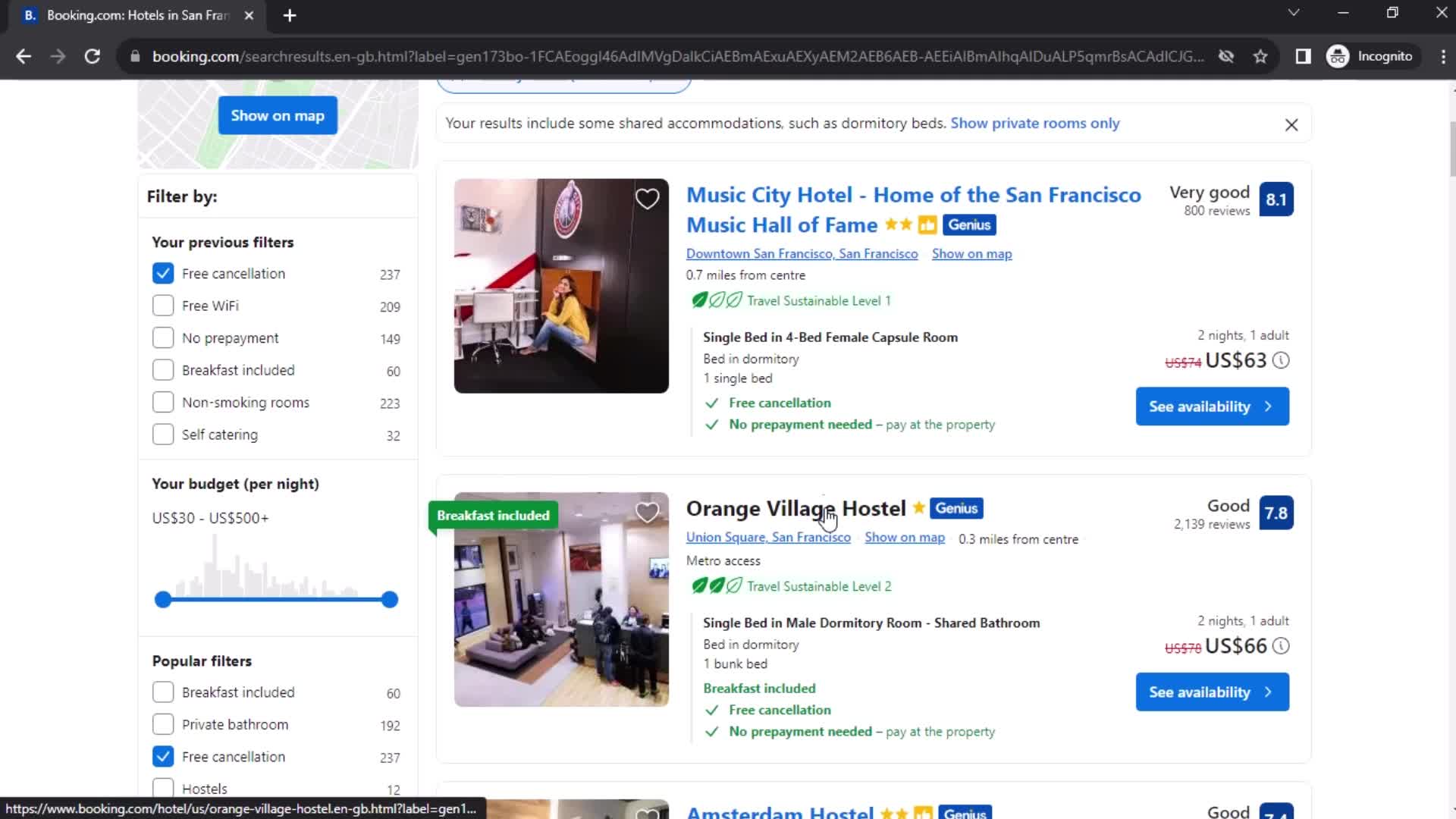1456x819 pixels.
Task: Open a new browser tab
Action: 290,15
